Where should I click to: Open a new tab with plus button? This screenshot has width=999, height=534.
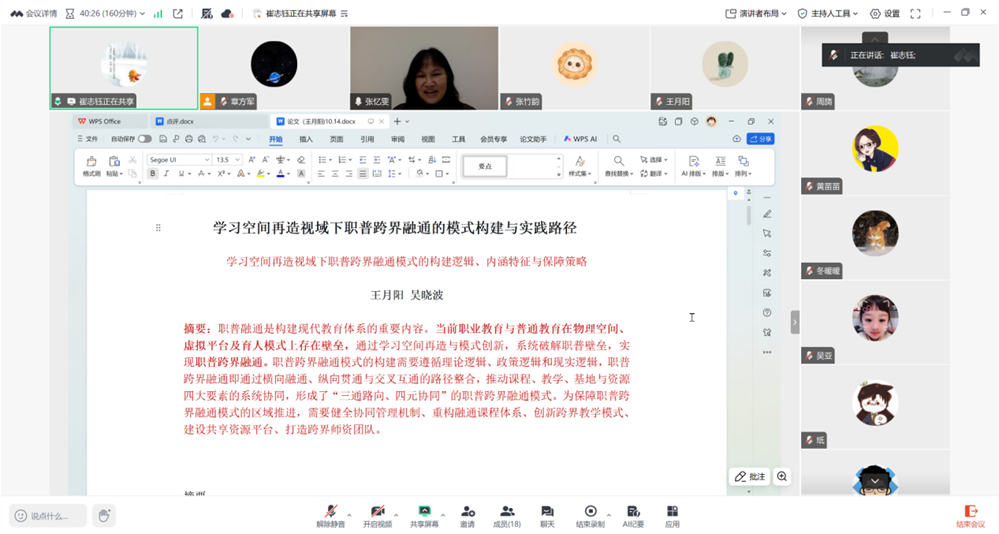point(397,121)
